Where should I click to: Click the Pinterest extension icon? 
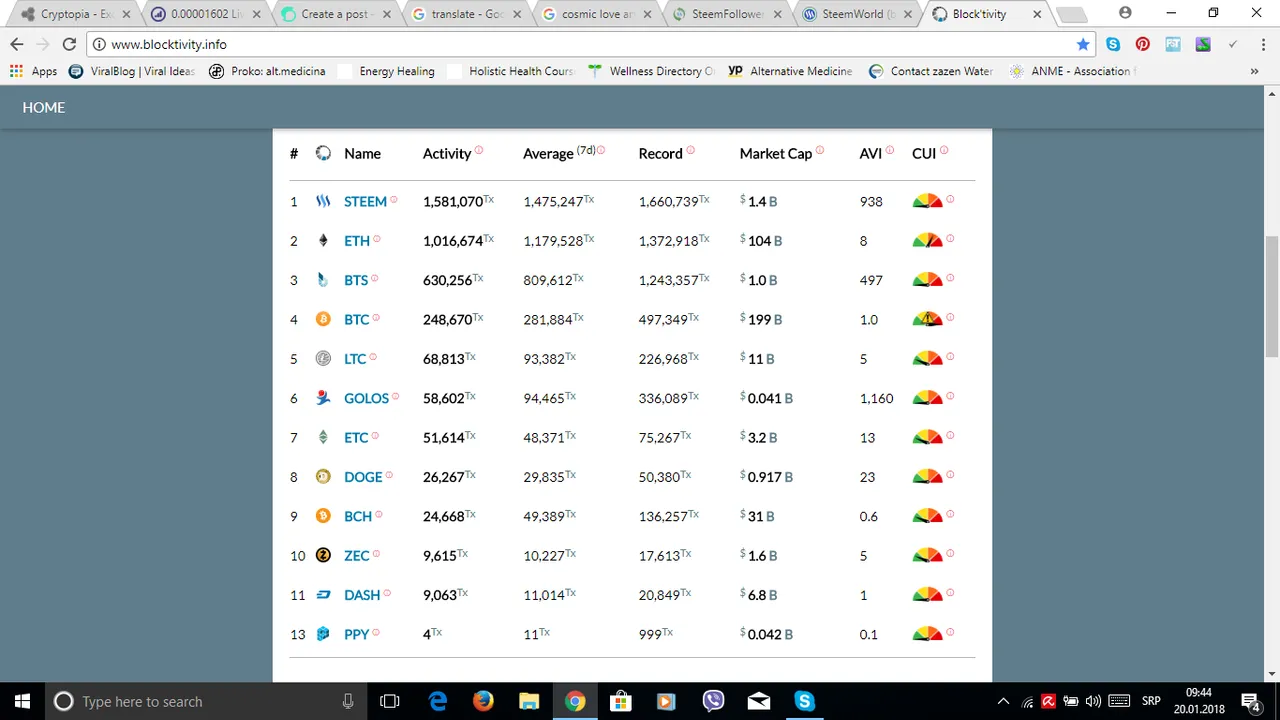click(1143, 44)
